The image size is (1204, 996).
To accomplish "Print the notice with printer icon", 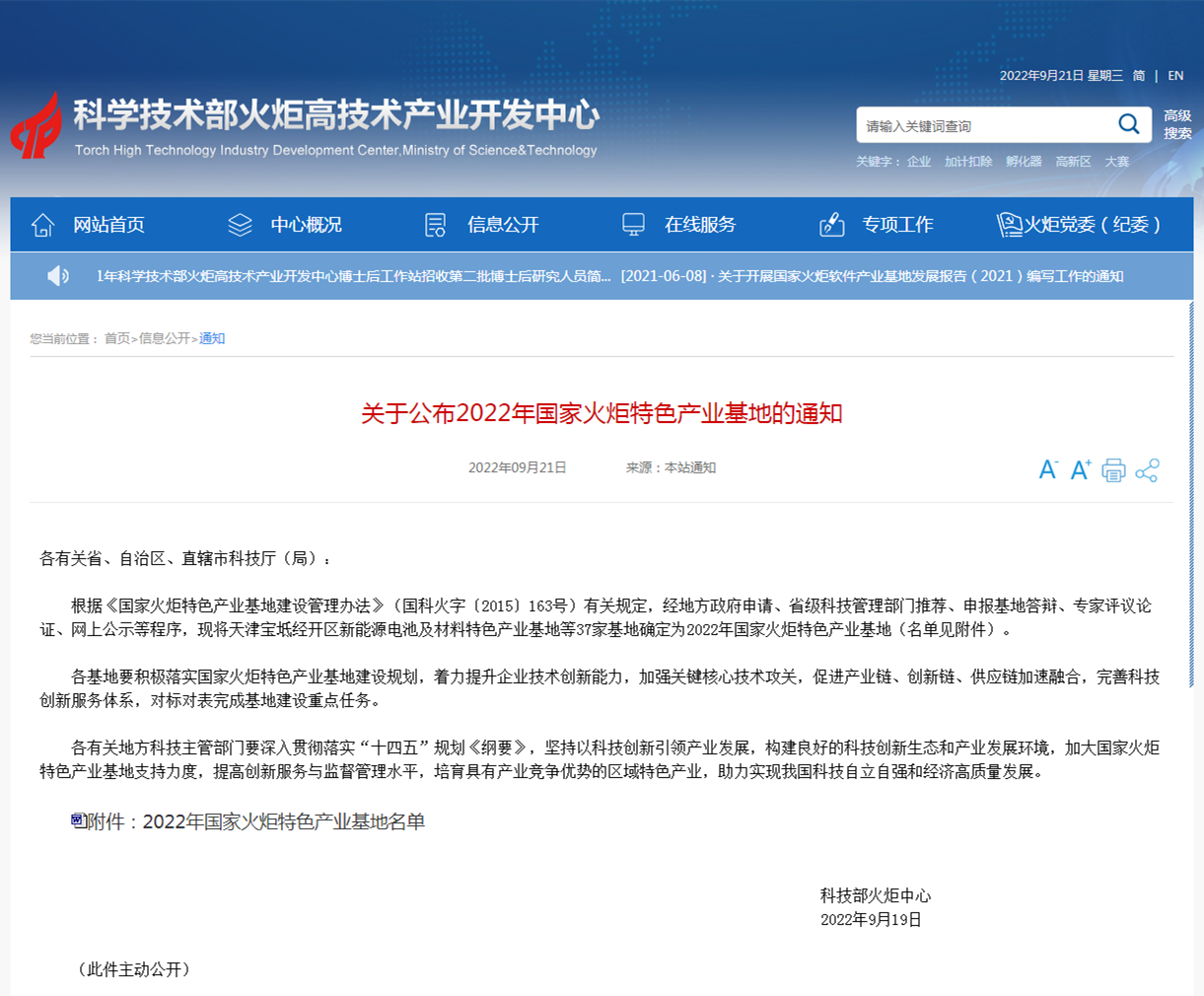I will tap(1113, 470).
